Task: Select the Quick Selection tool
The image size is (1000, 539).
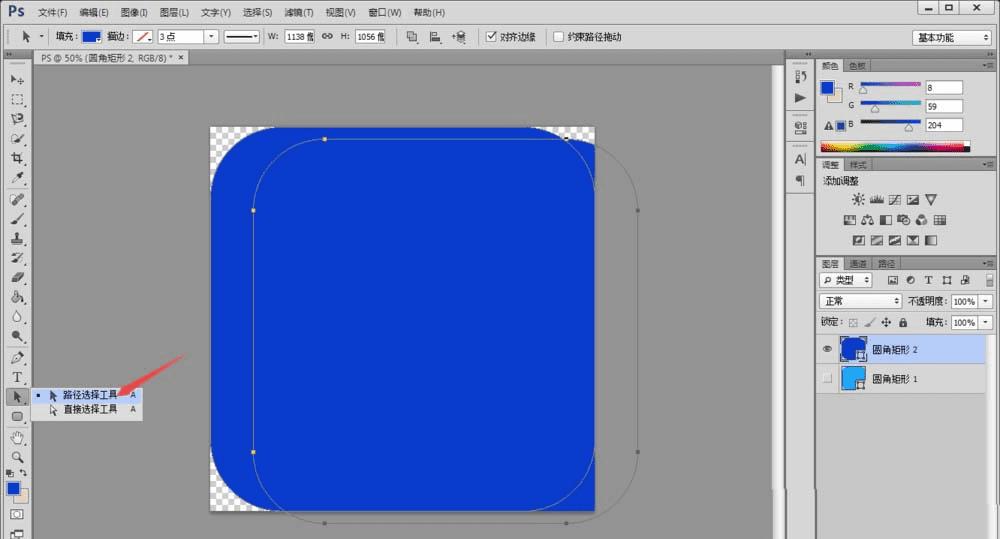Action: click(17, 138)
